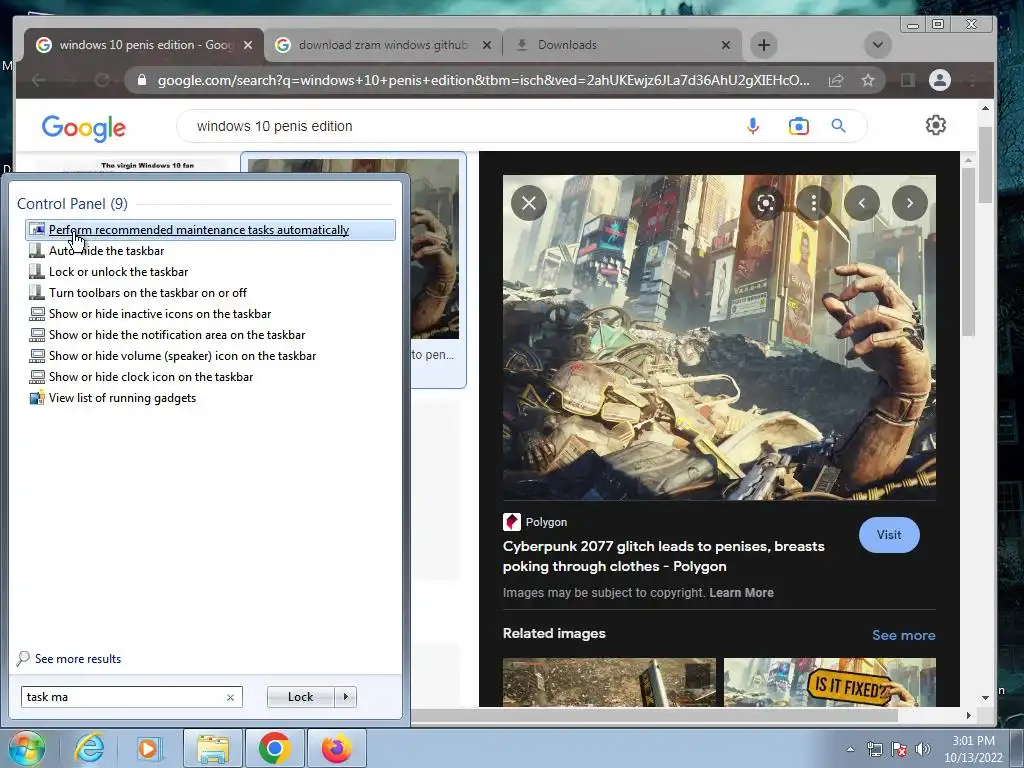Open the large Cyberpunk preview image
This screenshot has height=768, width=1024.
tap(719, 338)
